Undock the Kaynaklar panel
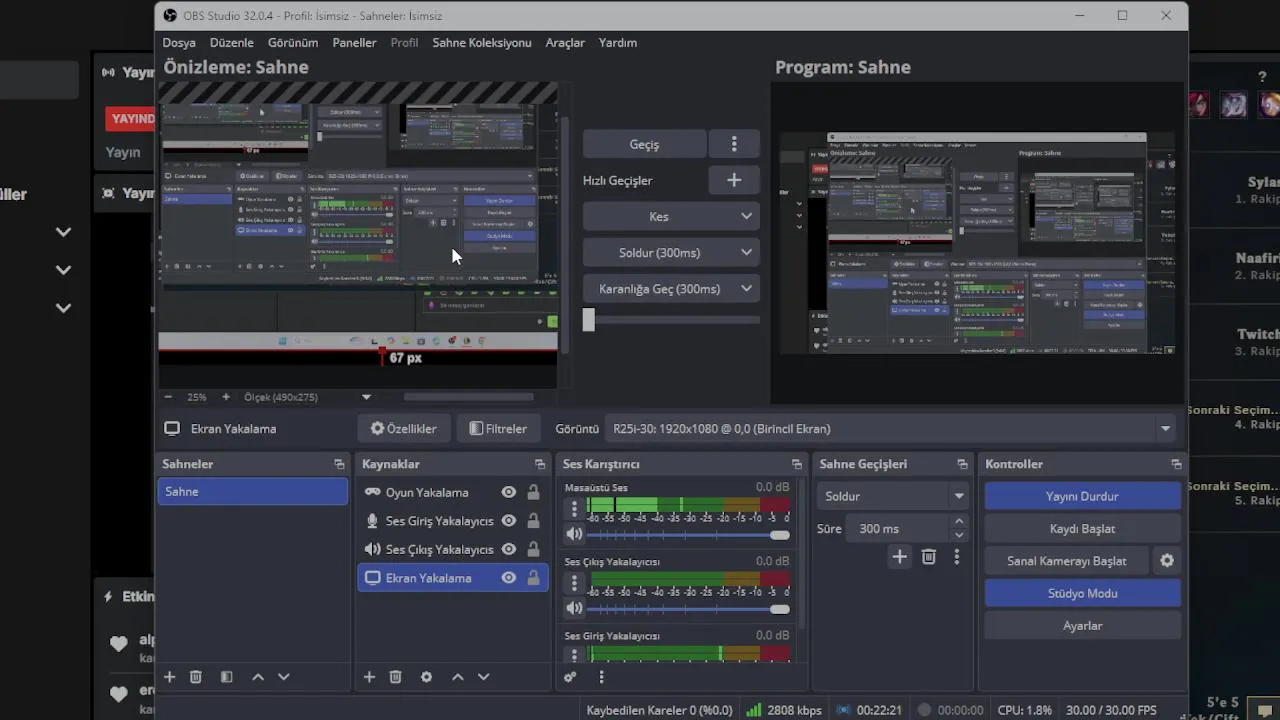 coord(540,464)
